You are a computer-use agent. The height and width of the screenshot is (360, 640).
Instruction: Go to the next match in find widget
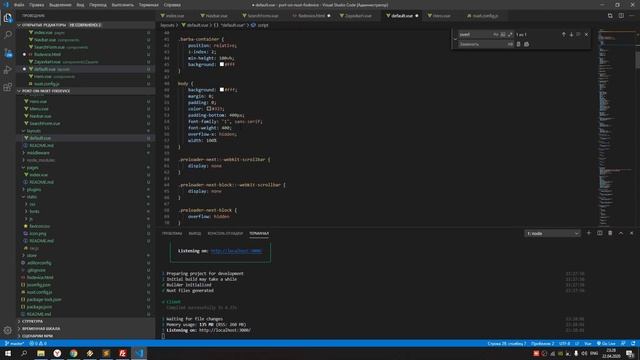[571, 34]
